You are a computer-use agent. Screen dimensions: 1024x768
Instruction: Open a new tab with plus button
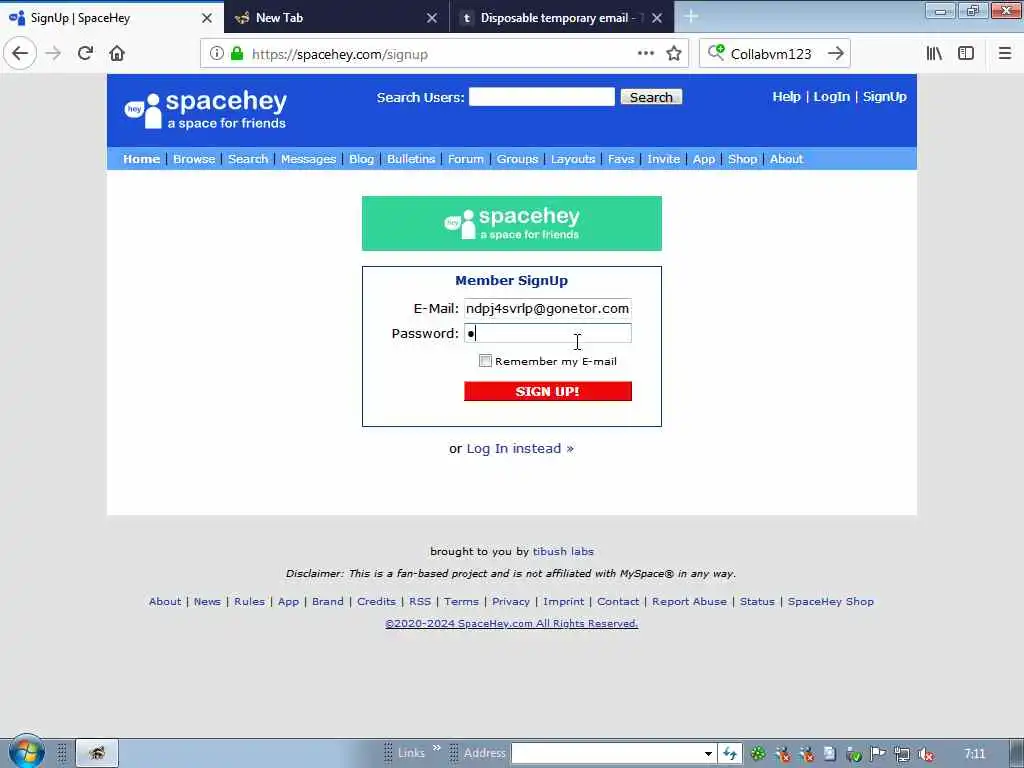(x=691, y=18)
